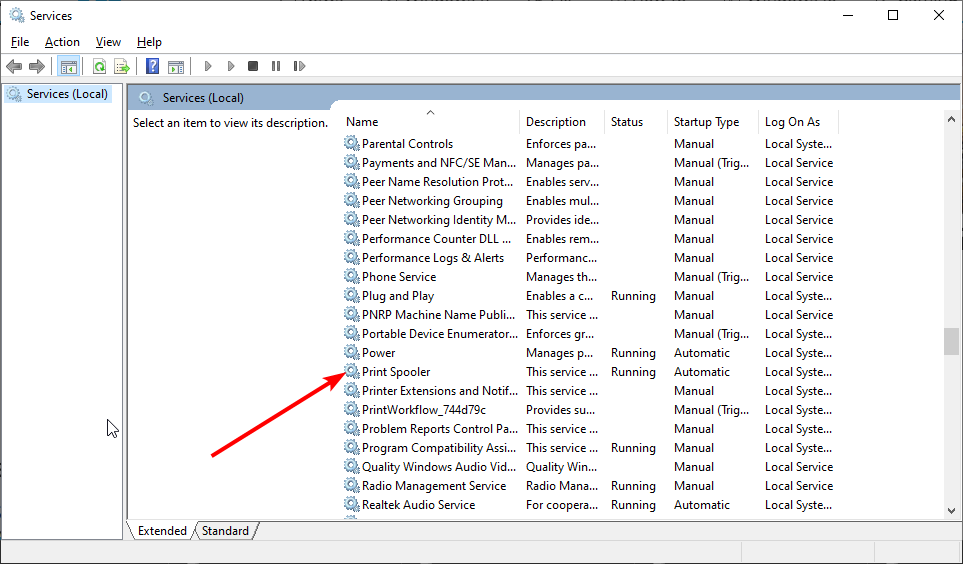Select Portable Device Enumerator service

point(440,334)
